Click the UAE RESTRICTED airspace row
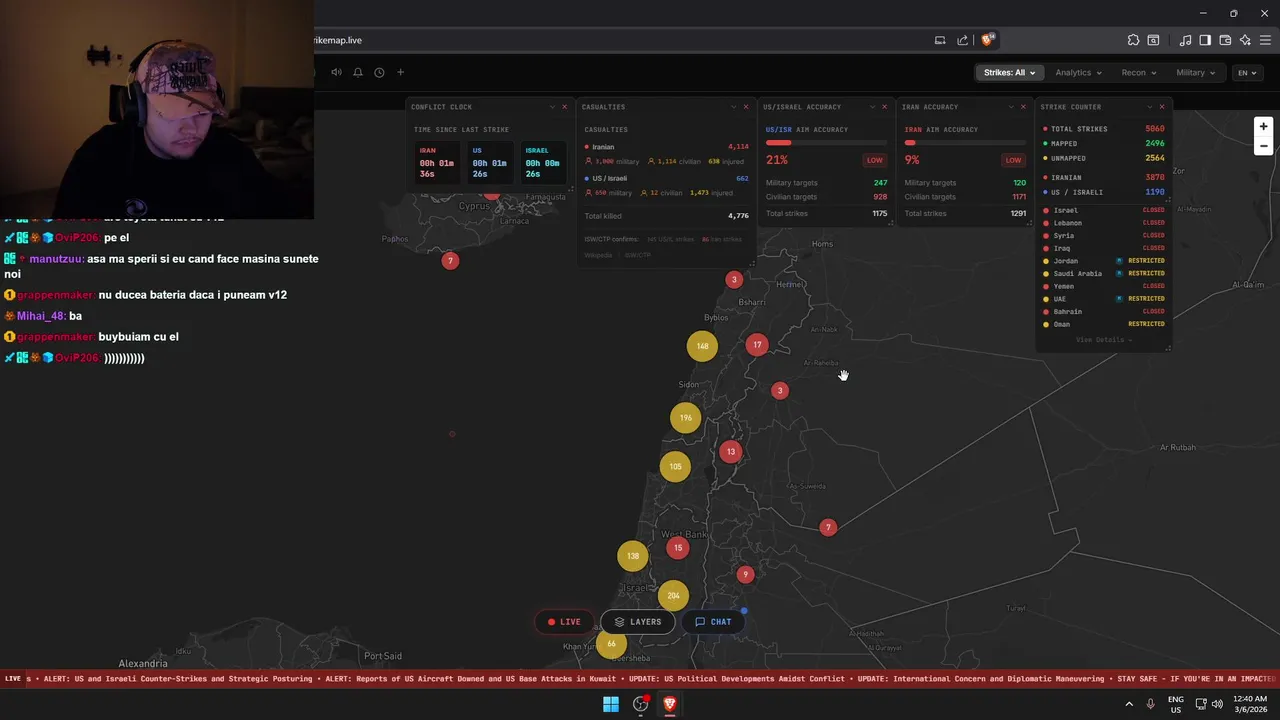 click(1104, 299)
